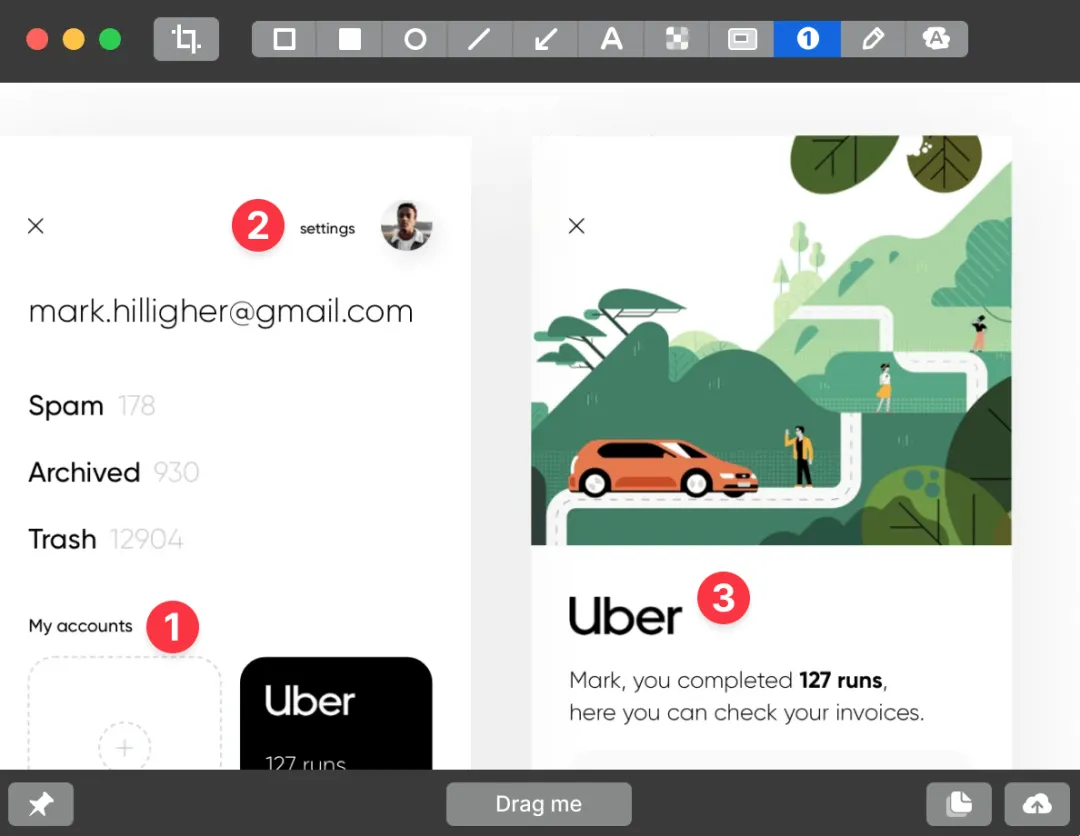Select the ellipse tool

pos(415,39)
